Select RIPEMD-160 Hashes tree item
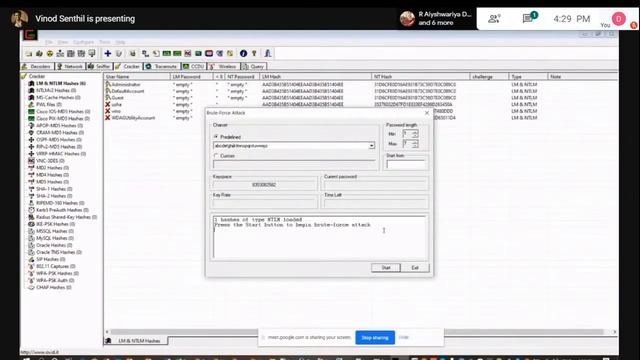640x360 pixels. [60, 203]
